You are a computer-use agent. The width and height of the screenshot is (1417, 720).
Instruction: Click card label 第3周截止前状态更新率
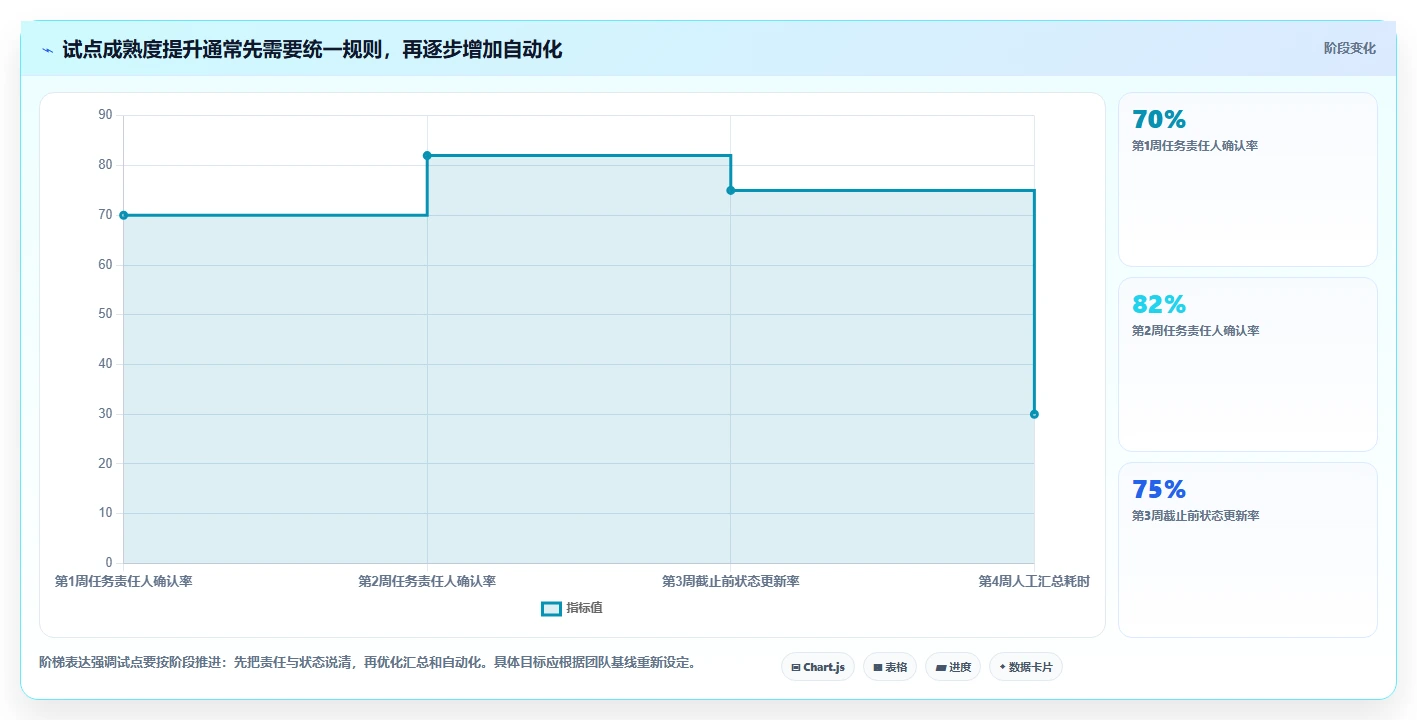(x=1195, y=516)
